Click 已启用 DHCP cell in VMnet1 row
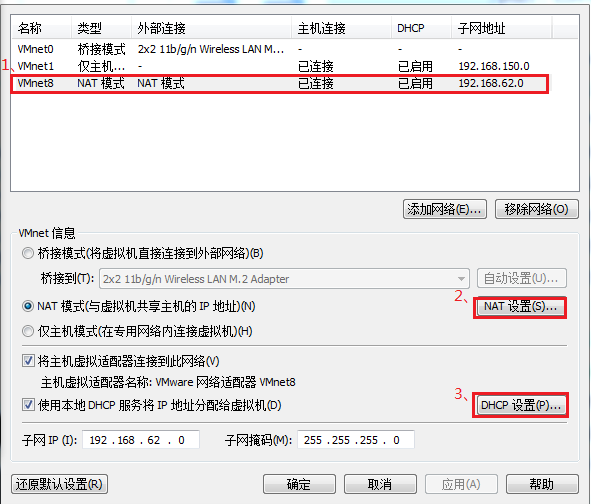The height and width of the screenshot is (504, 591). [x=415, y=66]
